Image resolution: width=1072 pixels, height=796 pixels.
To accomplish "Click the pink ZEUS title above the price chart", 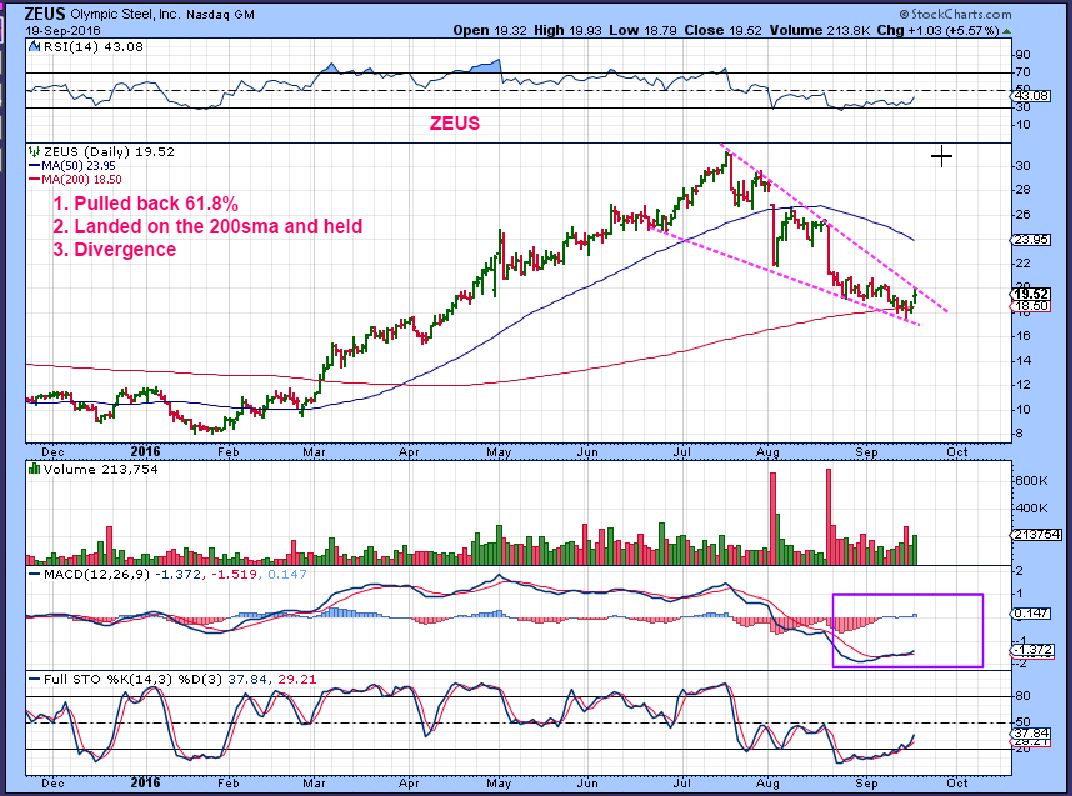I will (x=455, y=123).
